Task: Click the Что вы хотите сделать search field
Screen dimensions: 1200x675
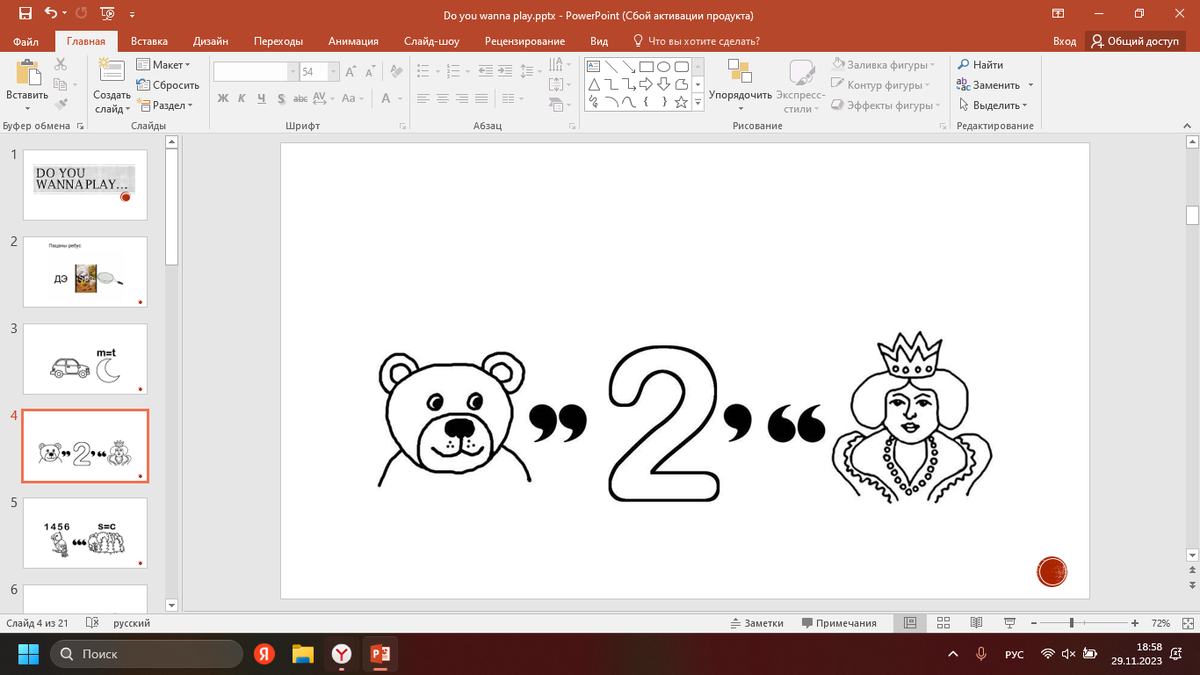Action: [696, 41]
